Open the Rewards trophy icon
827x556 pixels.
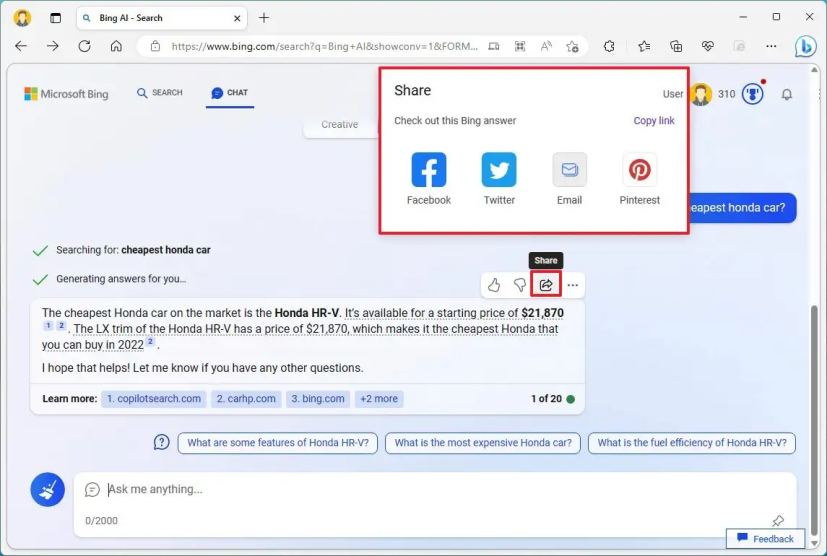(x=753, y=94)
